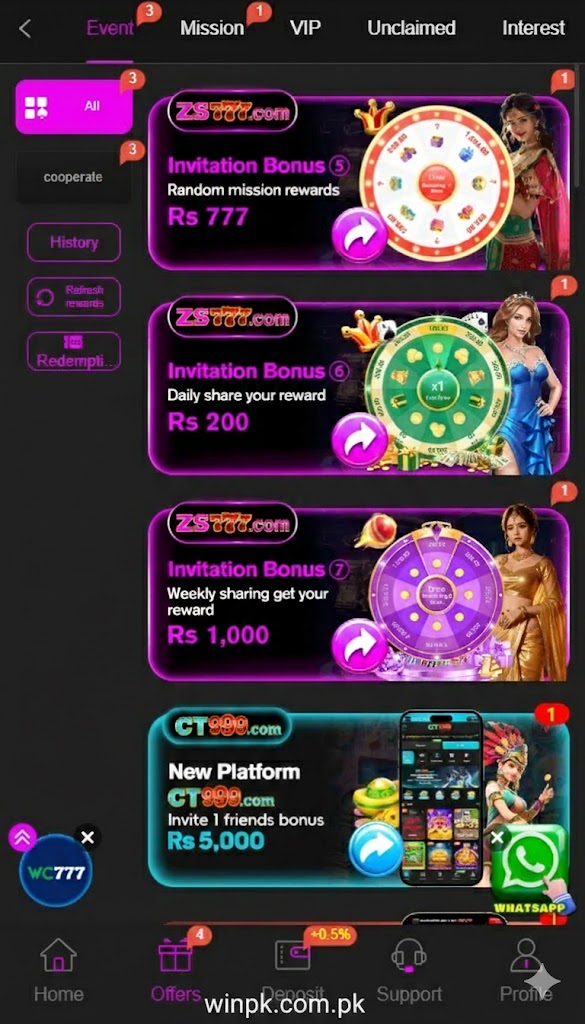The image size is (585, 1024).
Task: Select the cooperate category filter
Action: click(x=73, y=177)
